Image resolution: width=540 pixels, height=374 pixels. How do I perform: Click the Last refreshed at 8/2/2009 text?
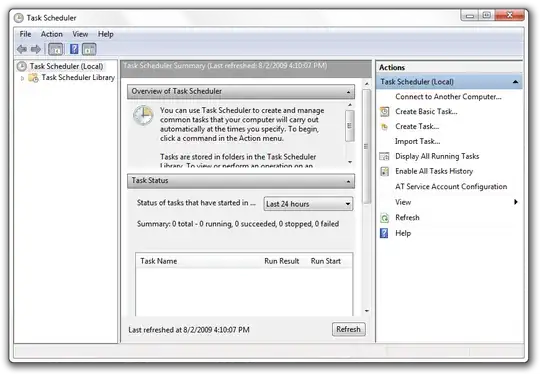point(189,330)
